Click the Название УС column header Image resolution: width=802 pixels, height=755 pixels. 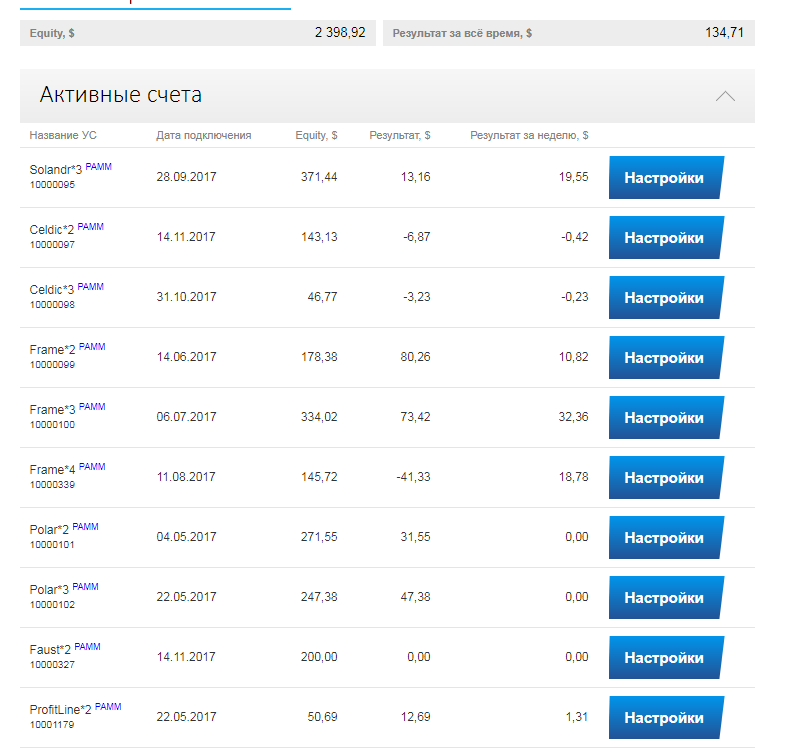63,135
